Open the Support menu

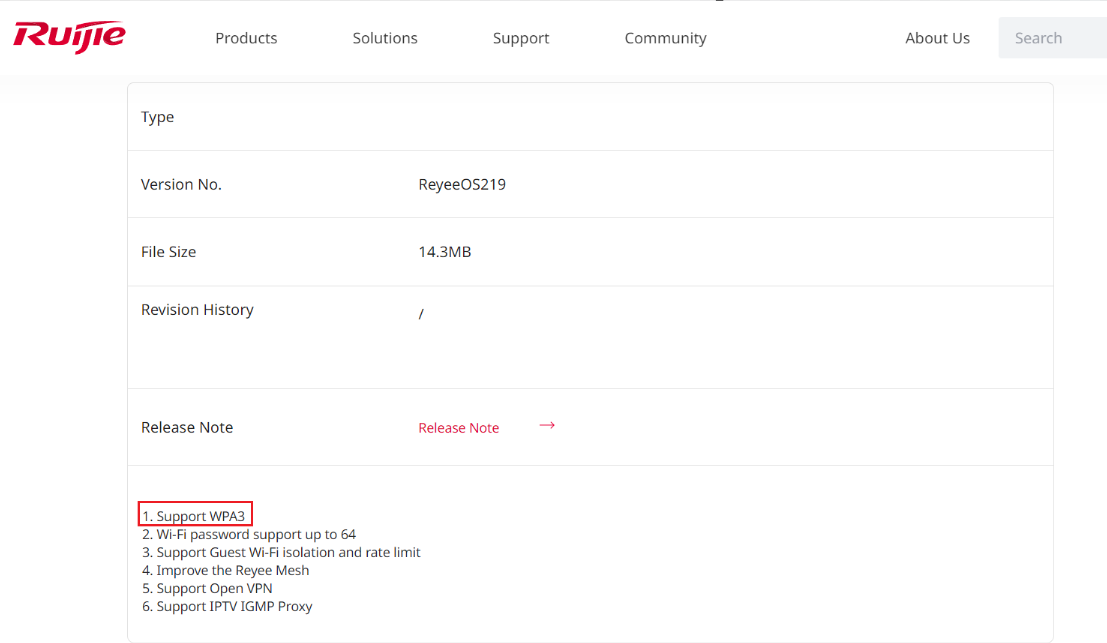[521, 38]
